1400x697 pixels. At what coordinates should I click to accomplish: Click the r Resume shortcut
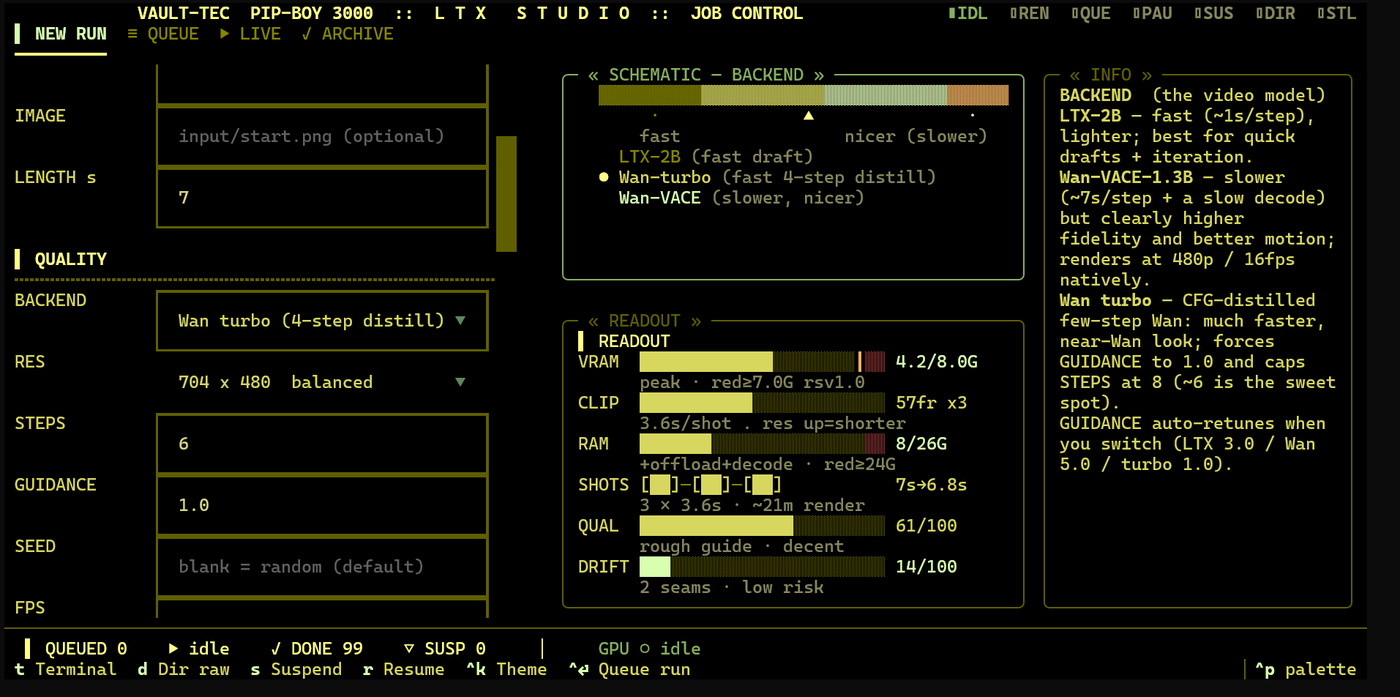pyautogui.click(x=404, y=669)
